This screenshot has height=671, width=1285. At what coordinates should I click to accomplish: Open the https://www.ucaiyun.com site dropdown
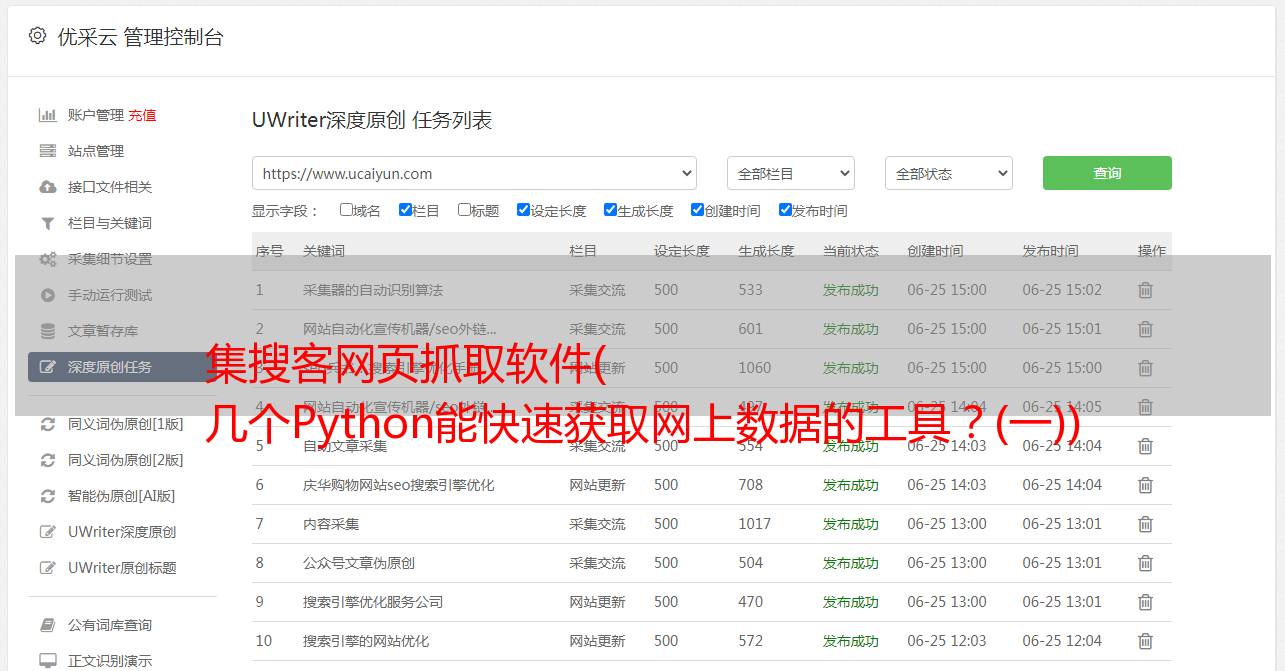(x=474, y=173)
